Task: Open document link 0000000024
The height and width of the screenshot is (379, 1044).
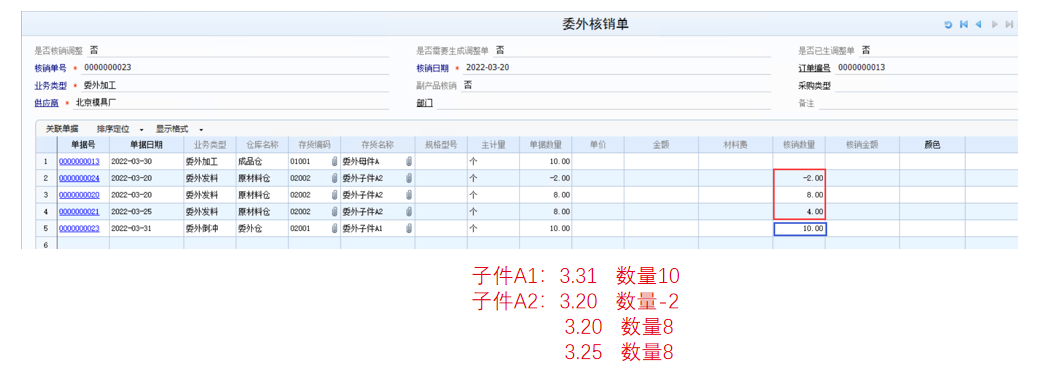Action: coord(79,179)
